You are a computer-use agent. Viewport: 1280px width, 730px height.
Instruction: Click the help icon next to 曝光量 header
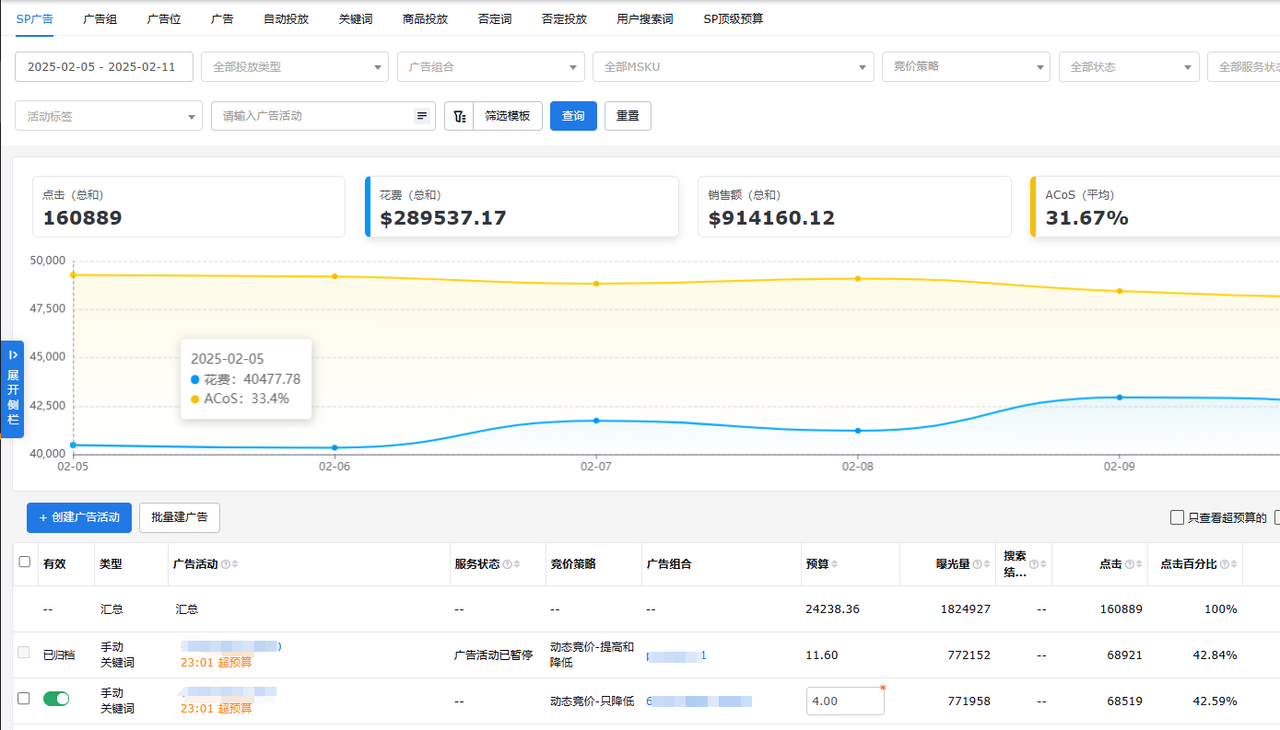tap(977, 564)
